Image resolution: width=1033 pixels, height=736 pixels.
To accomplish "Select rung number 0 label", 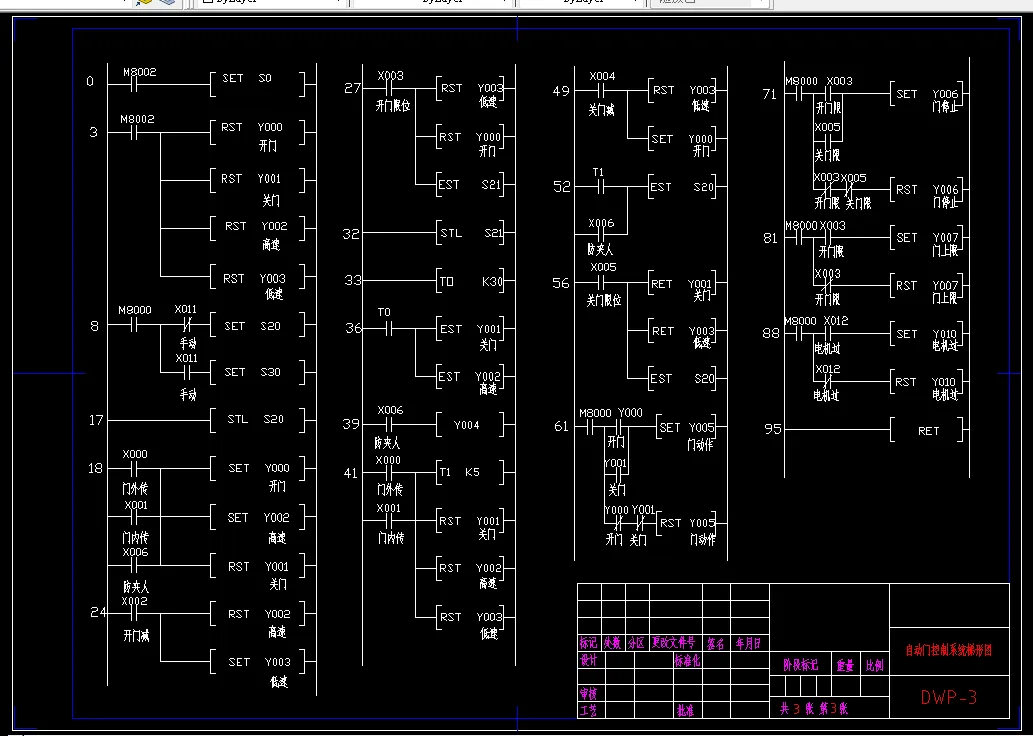I will coord(90,82).
